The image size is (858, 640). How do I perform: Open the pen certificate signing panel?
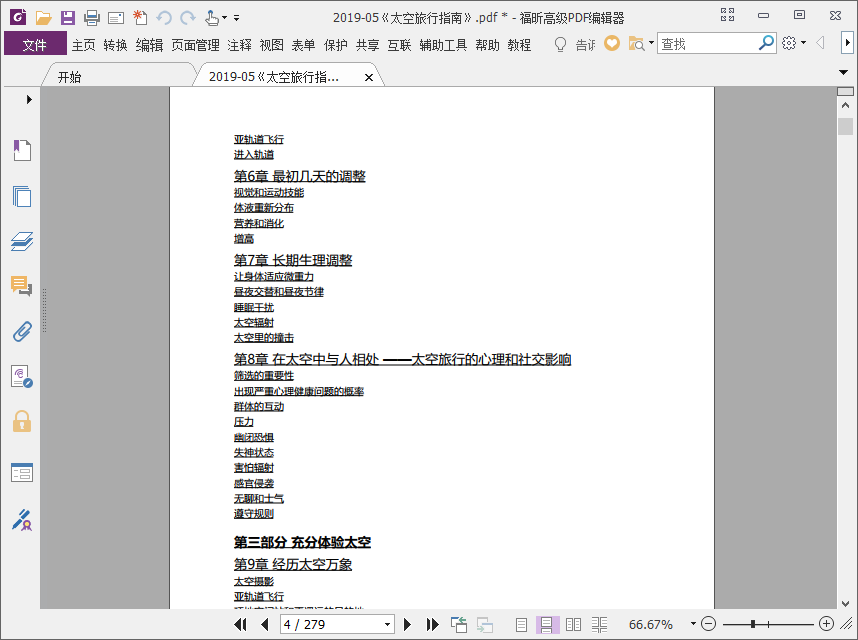coord(22,520)
